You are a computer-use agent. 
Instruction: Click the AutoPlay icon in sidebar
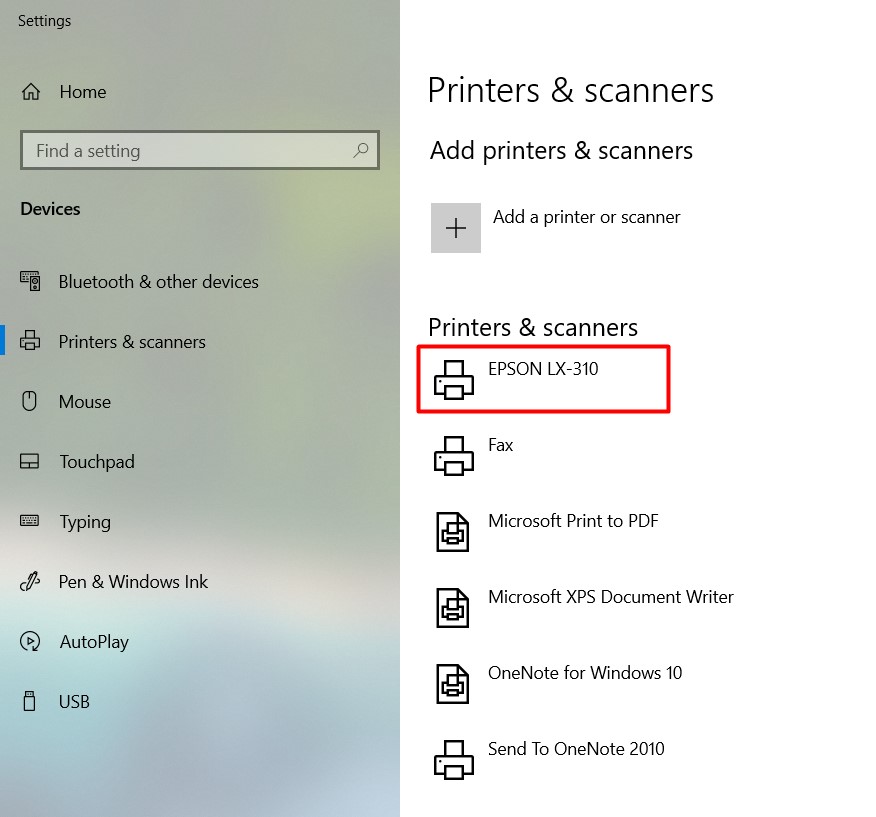(x=30, y=641)
